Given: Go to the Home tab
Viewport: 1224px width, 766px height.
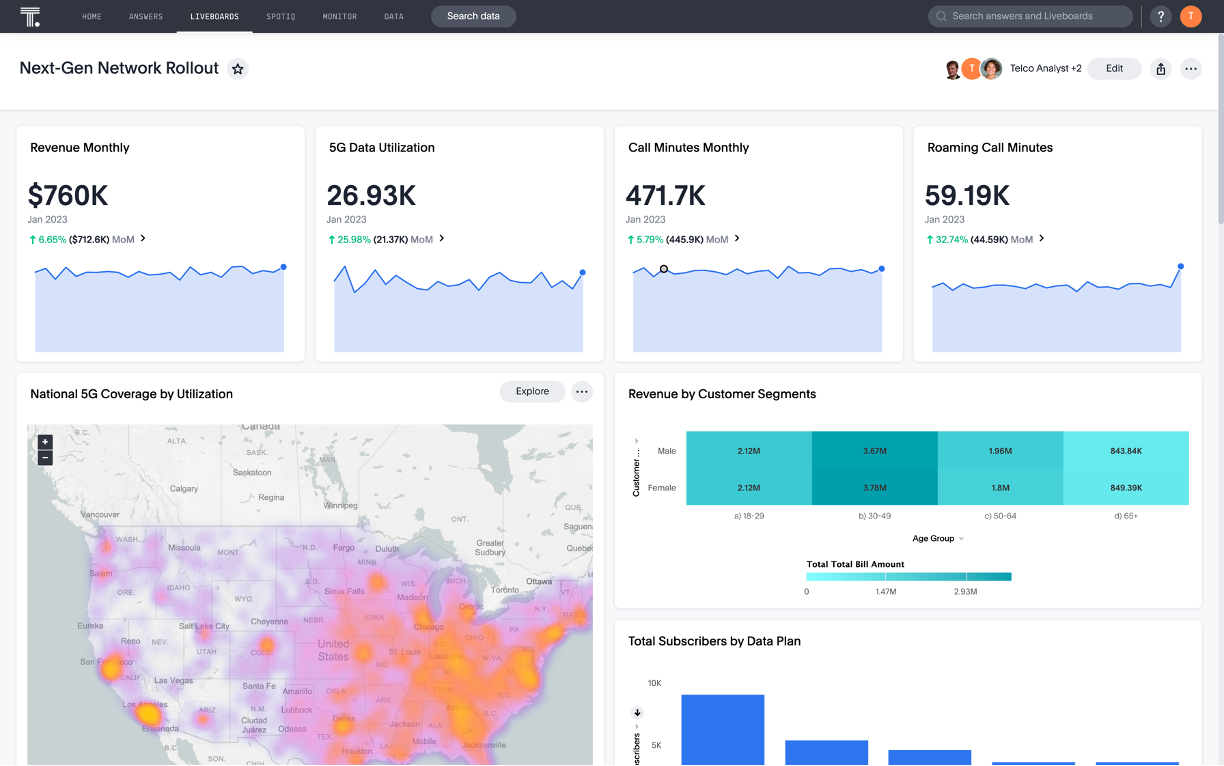Looking at the screenshot, I should pyautogui.click(x=92, y=16).
